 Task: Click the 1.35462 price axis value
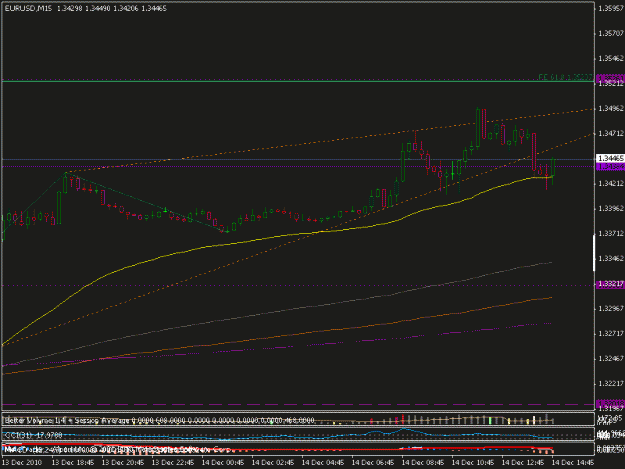tap(611, 59)
